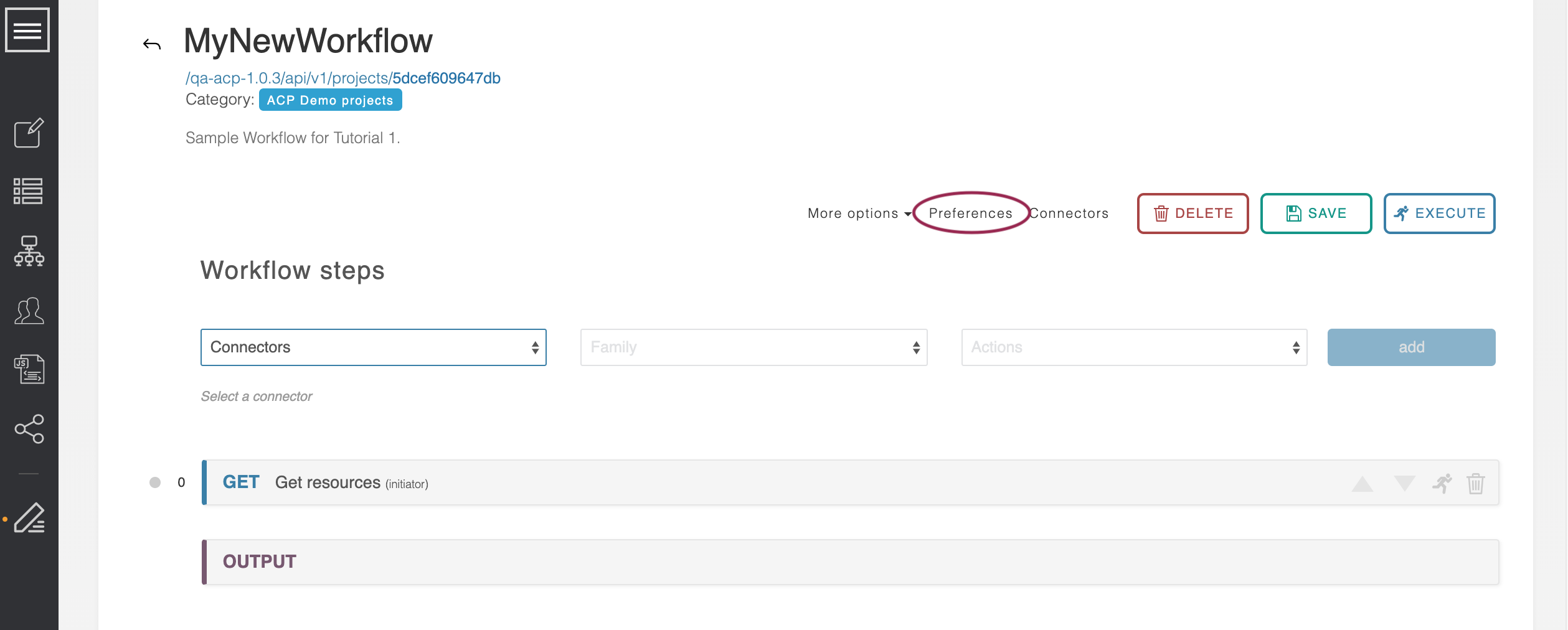The image size is (1568, 630).
Task: Open the Preferences menu item
Action: (970, 214)
